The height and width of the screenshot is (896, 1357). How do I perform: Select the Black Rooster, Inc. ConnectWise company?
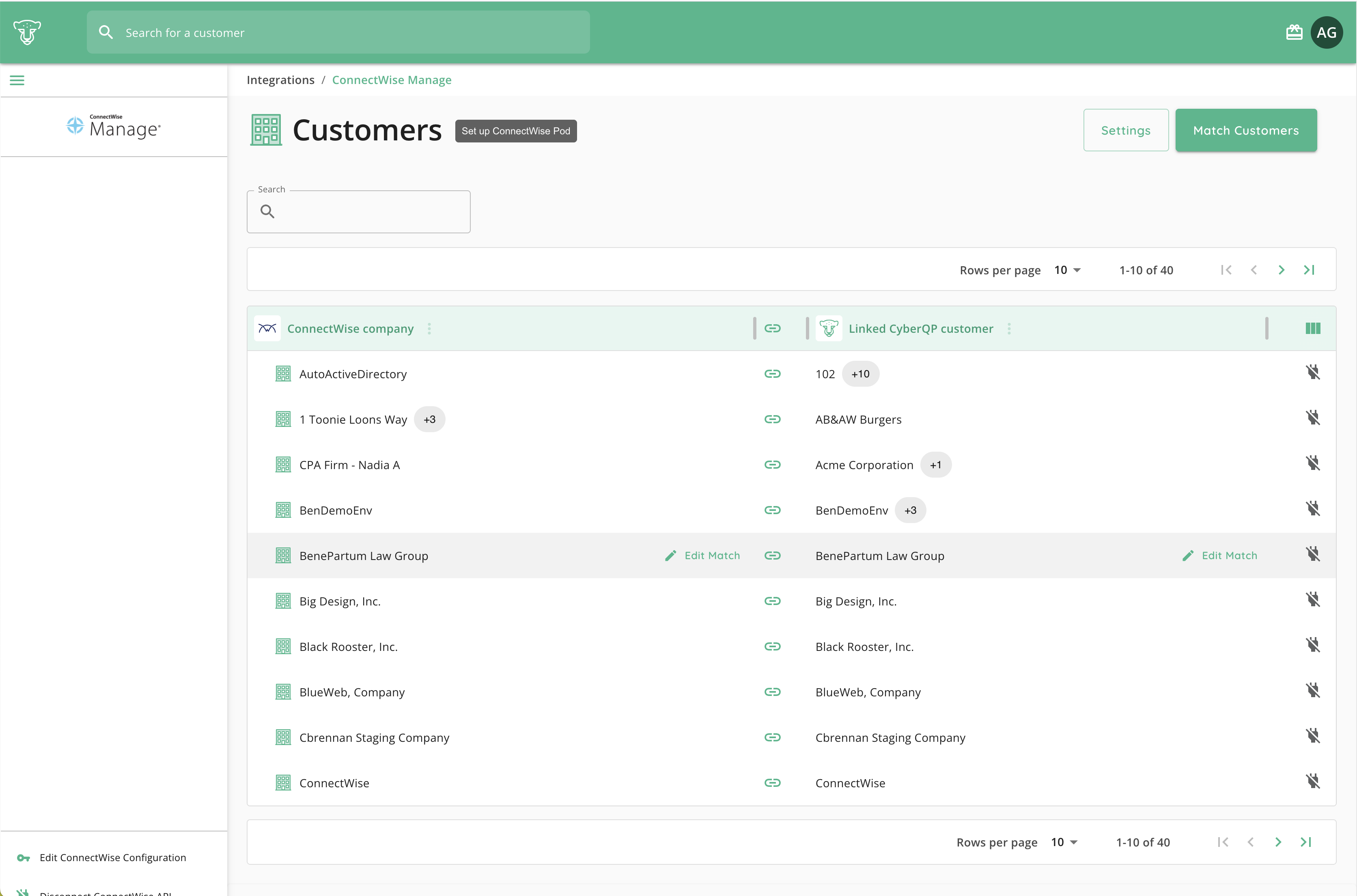coord(349,647)
